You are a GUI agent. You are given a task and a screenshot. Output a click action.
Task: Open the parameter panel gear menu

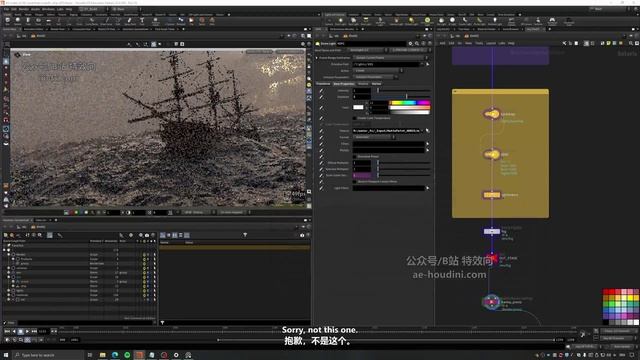click(x=411, y=43)
